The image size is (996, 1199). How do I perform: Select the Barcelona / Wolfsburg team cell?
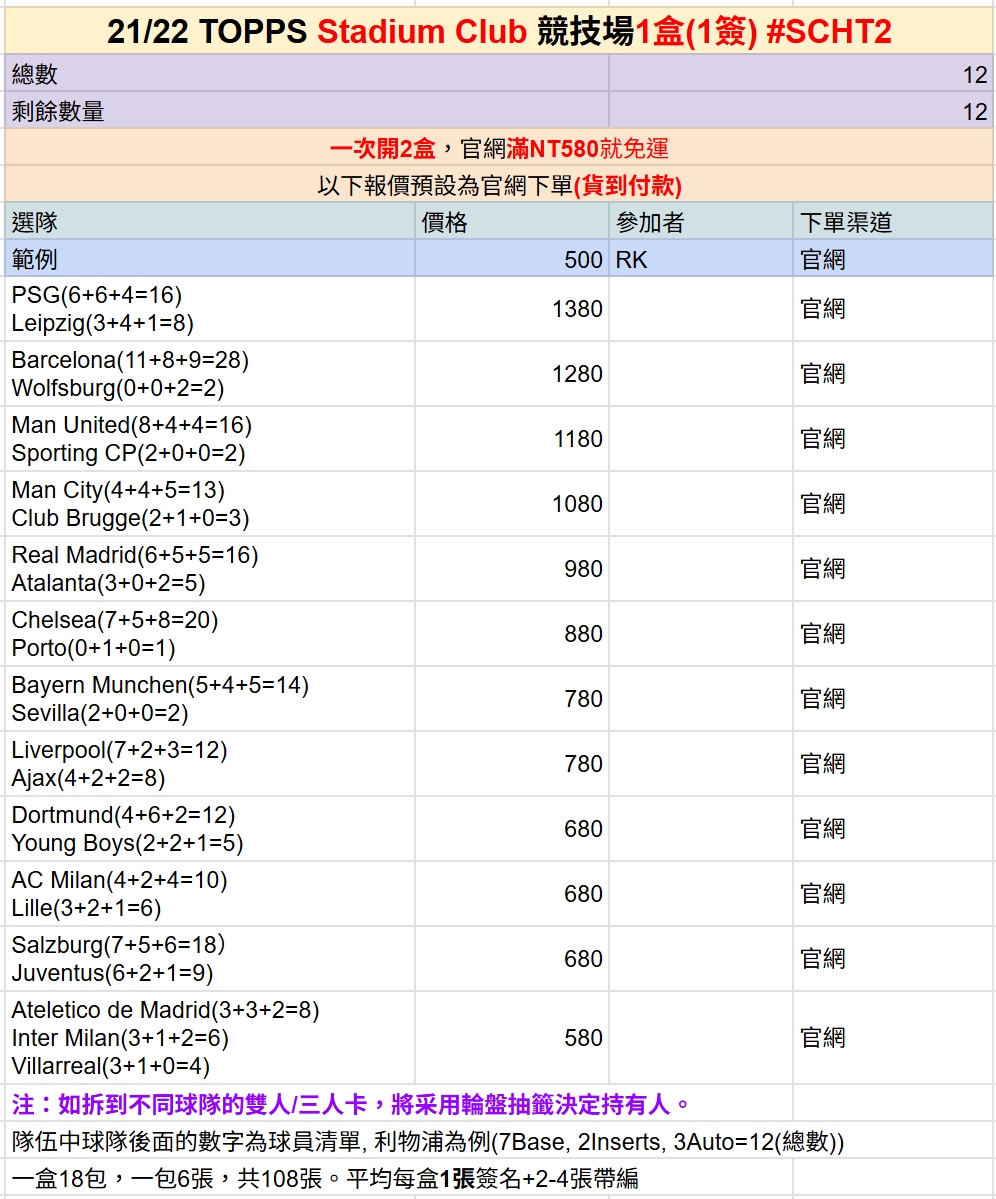click(x=209, y=374)
